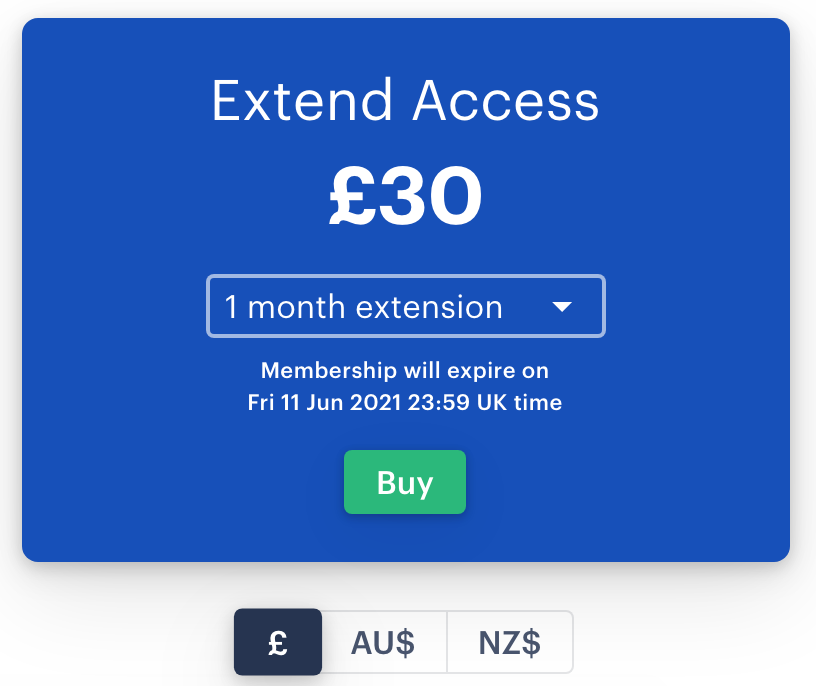Purchase the extension with the Buy button

click(x=405, y=482)
